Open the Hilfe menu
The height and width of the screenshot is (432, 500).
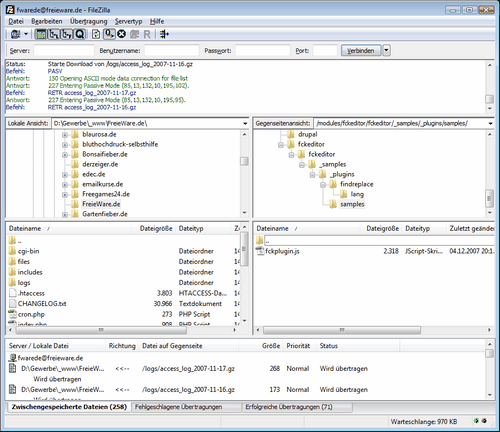click(157, 21)
